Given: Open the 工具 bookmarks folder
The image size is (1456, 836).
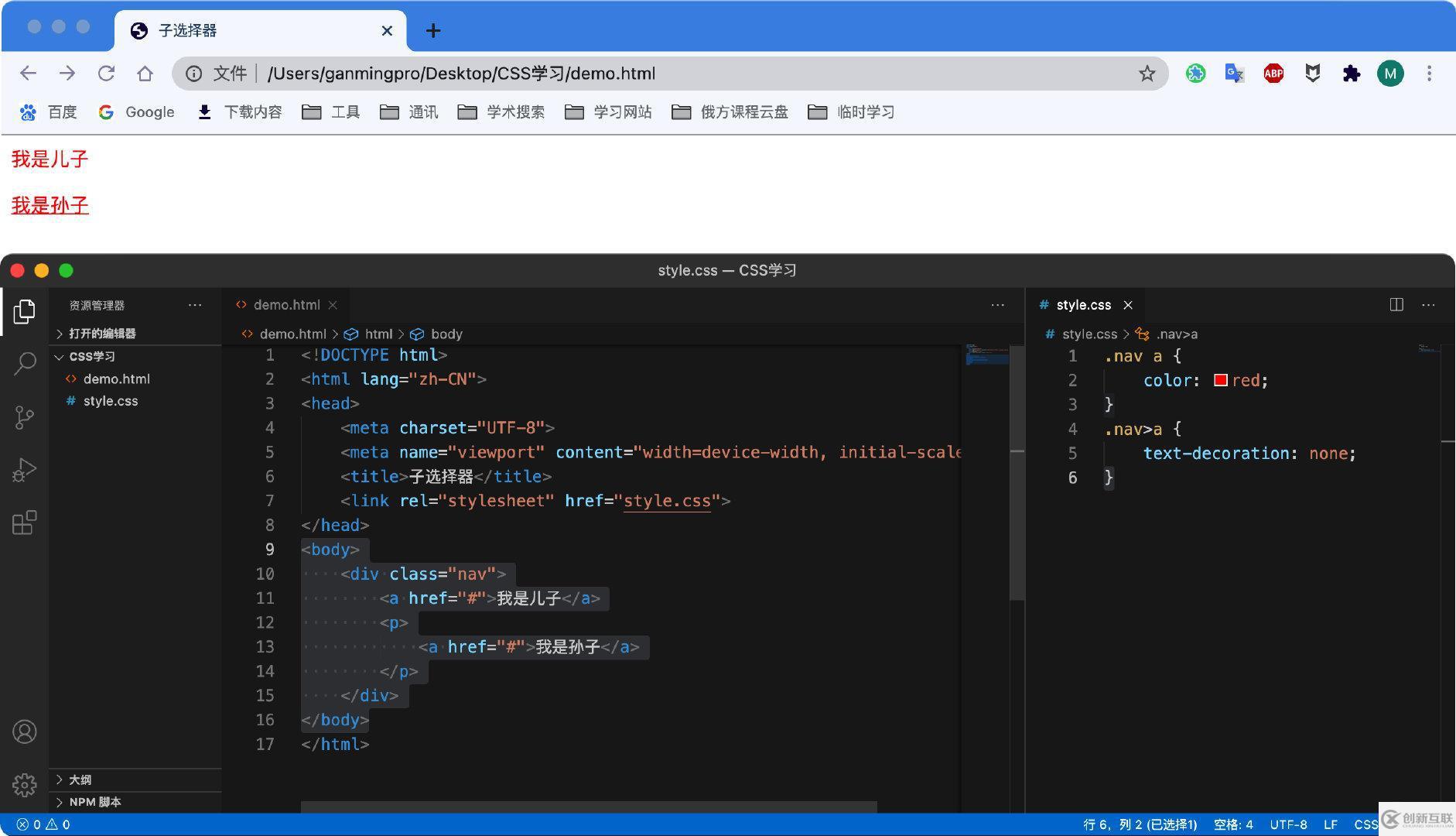Looking at the screenshot, I should 331,113.
